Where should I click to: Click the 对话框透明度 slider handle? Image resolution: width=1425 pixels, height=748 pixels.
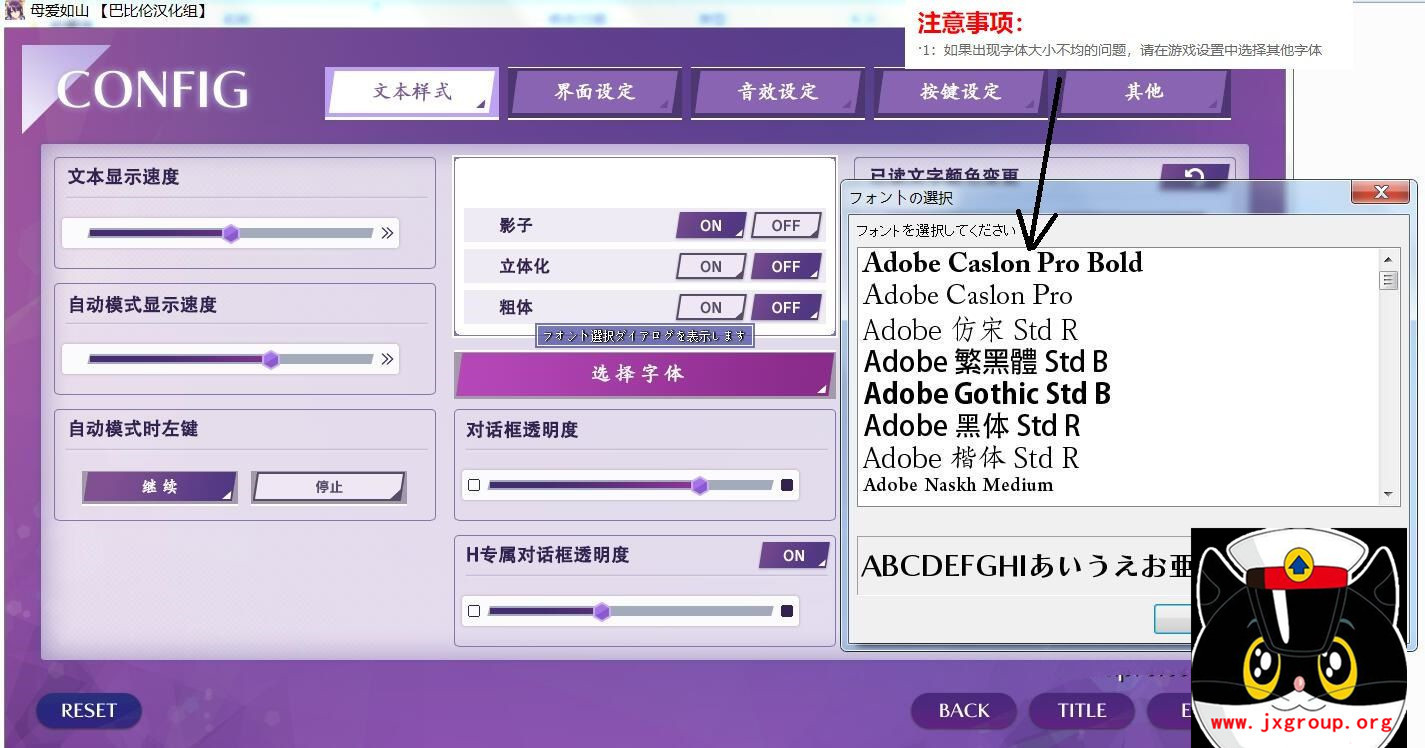point(699,485)
